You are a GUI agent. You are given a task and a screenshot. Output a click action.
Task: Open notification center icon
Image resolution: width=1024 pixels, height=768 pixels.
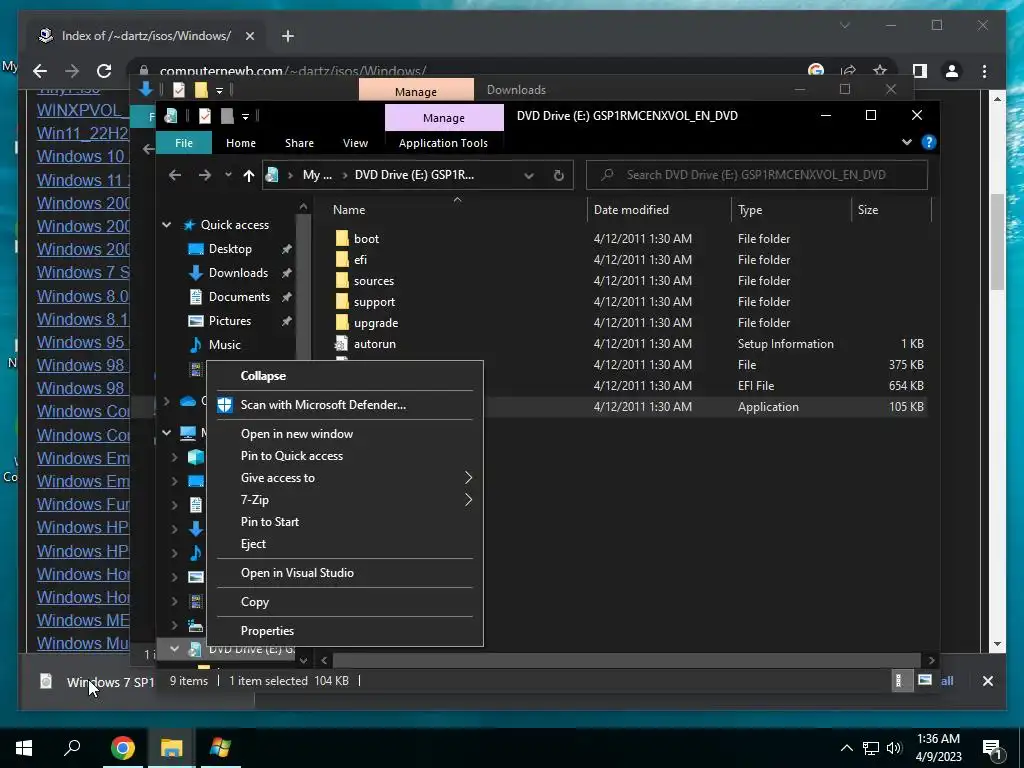coord(992,749)
